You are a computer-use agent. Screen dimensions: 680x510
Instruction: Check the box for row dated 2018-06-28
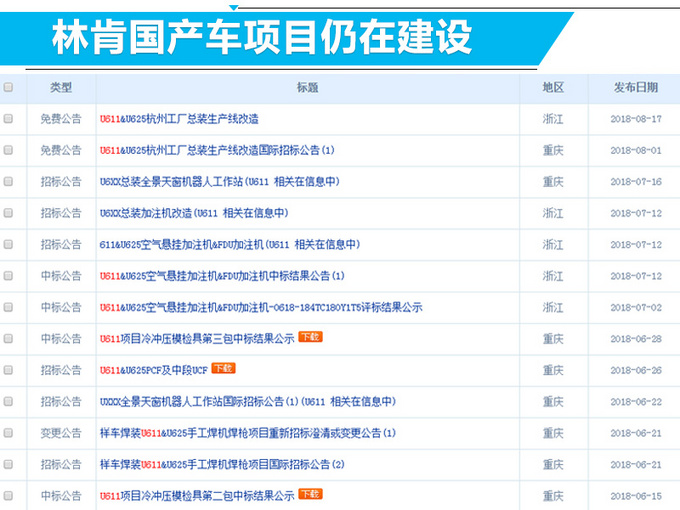[x=8, y=339]
